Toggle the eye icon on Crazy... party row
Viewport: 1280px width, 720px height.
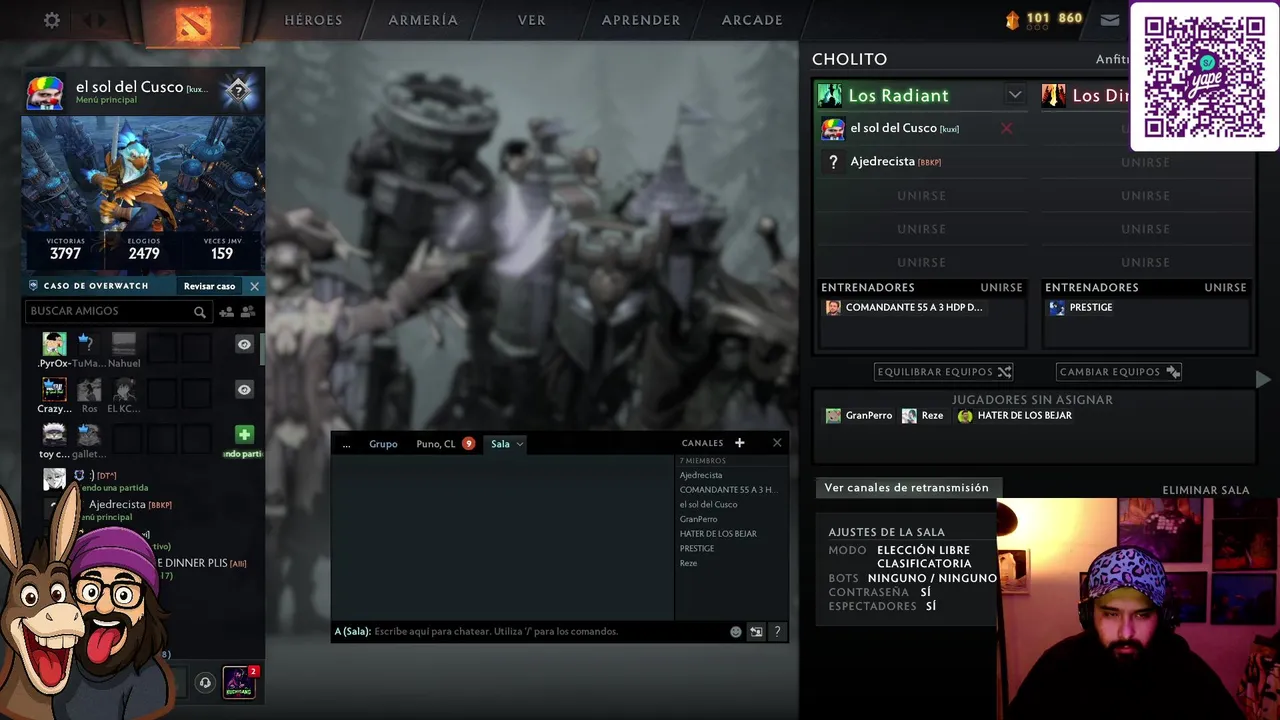click(x=244, y=389)
